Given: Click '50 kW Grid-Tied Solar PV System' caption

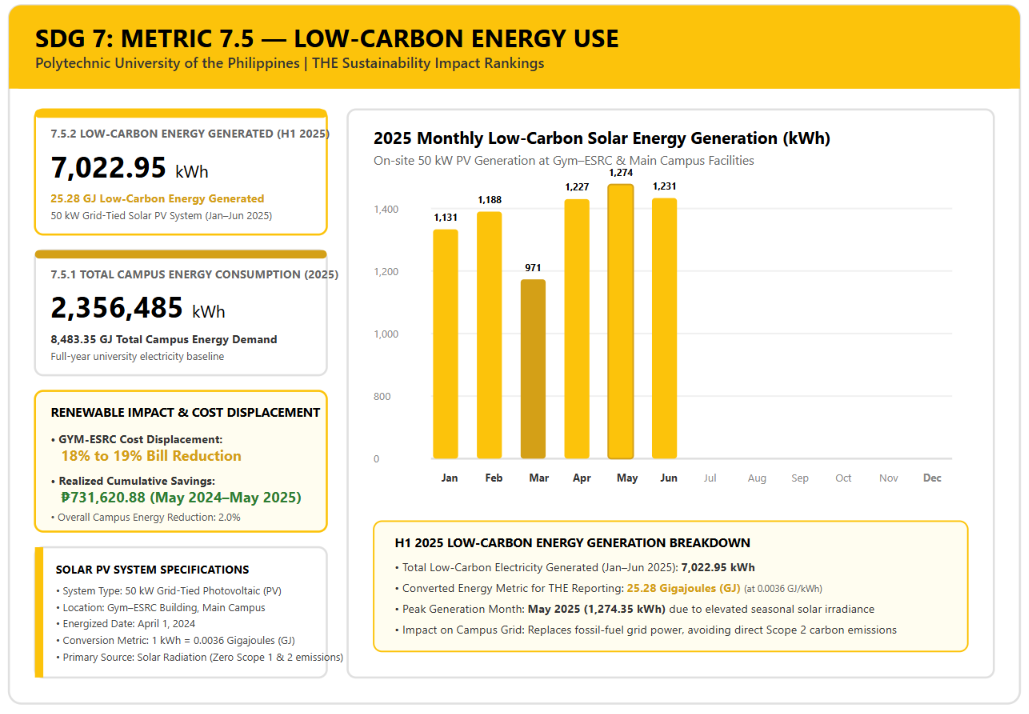Looking at the screenshot, I should [161, 215].
